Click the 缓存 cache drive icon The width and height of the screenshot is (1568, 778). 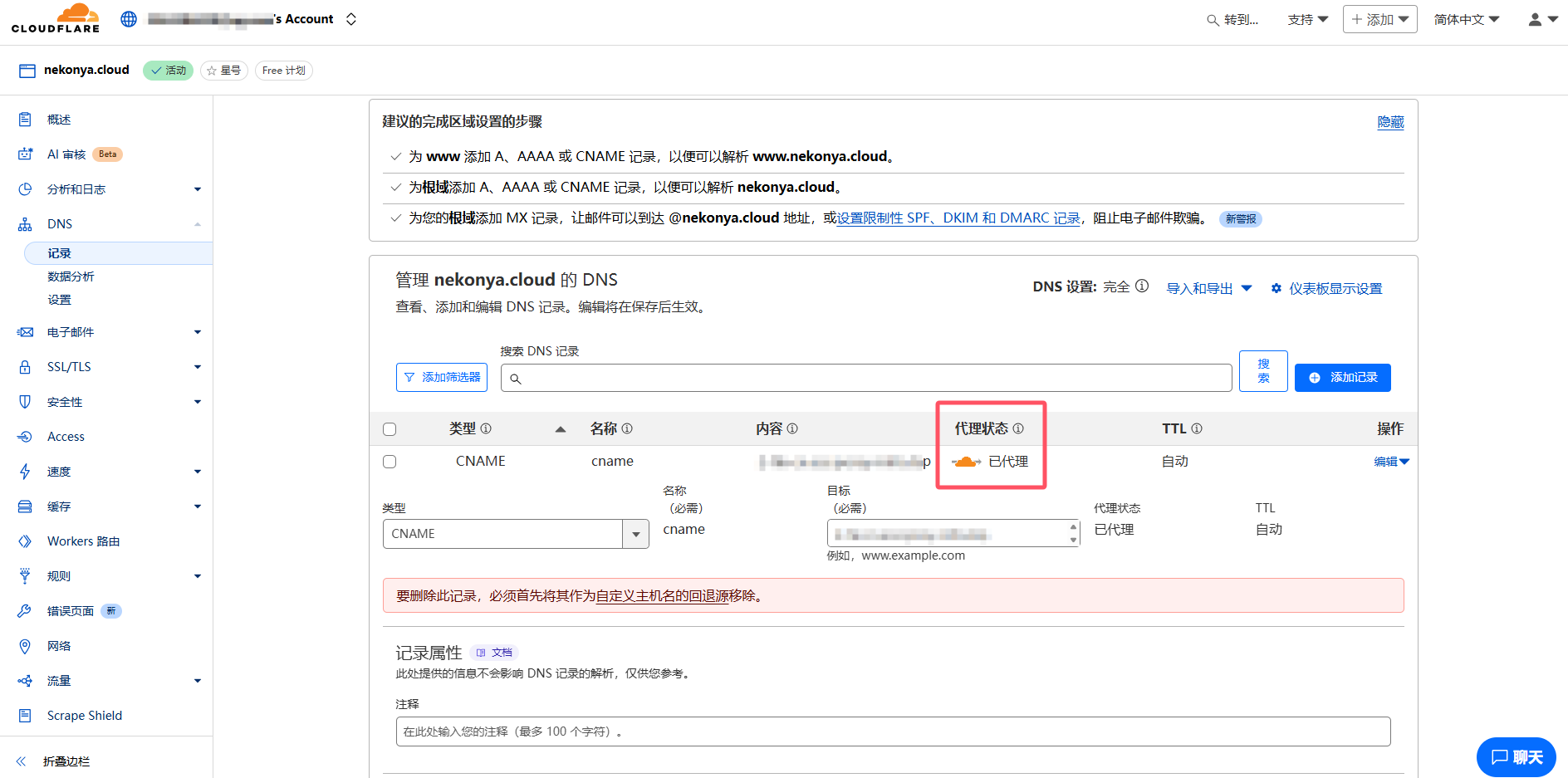click(x=25, y=506)
